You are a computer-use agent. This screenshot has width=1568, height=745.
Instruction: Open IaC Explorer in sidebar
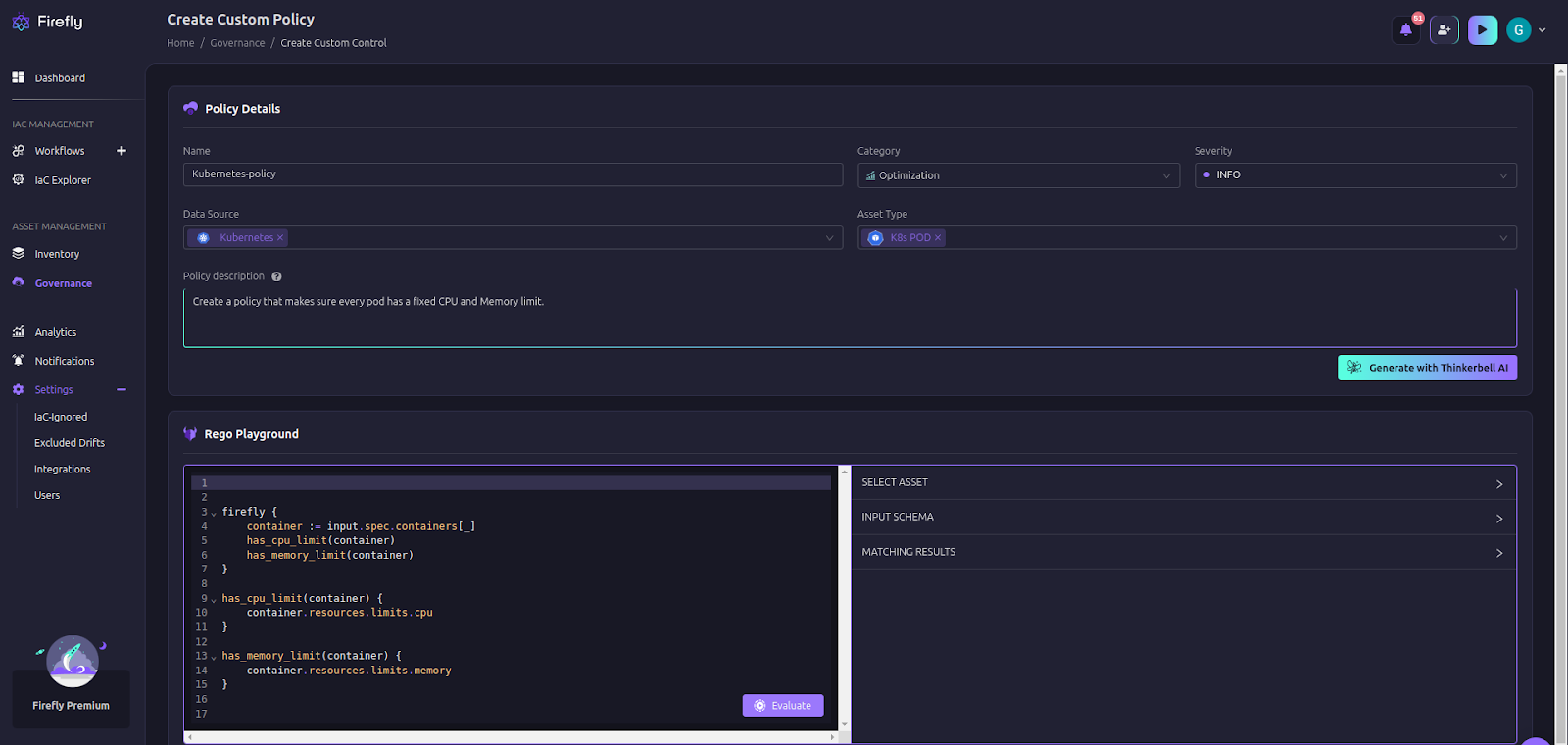click(63, 180)
